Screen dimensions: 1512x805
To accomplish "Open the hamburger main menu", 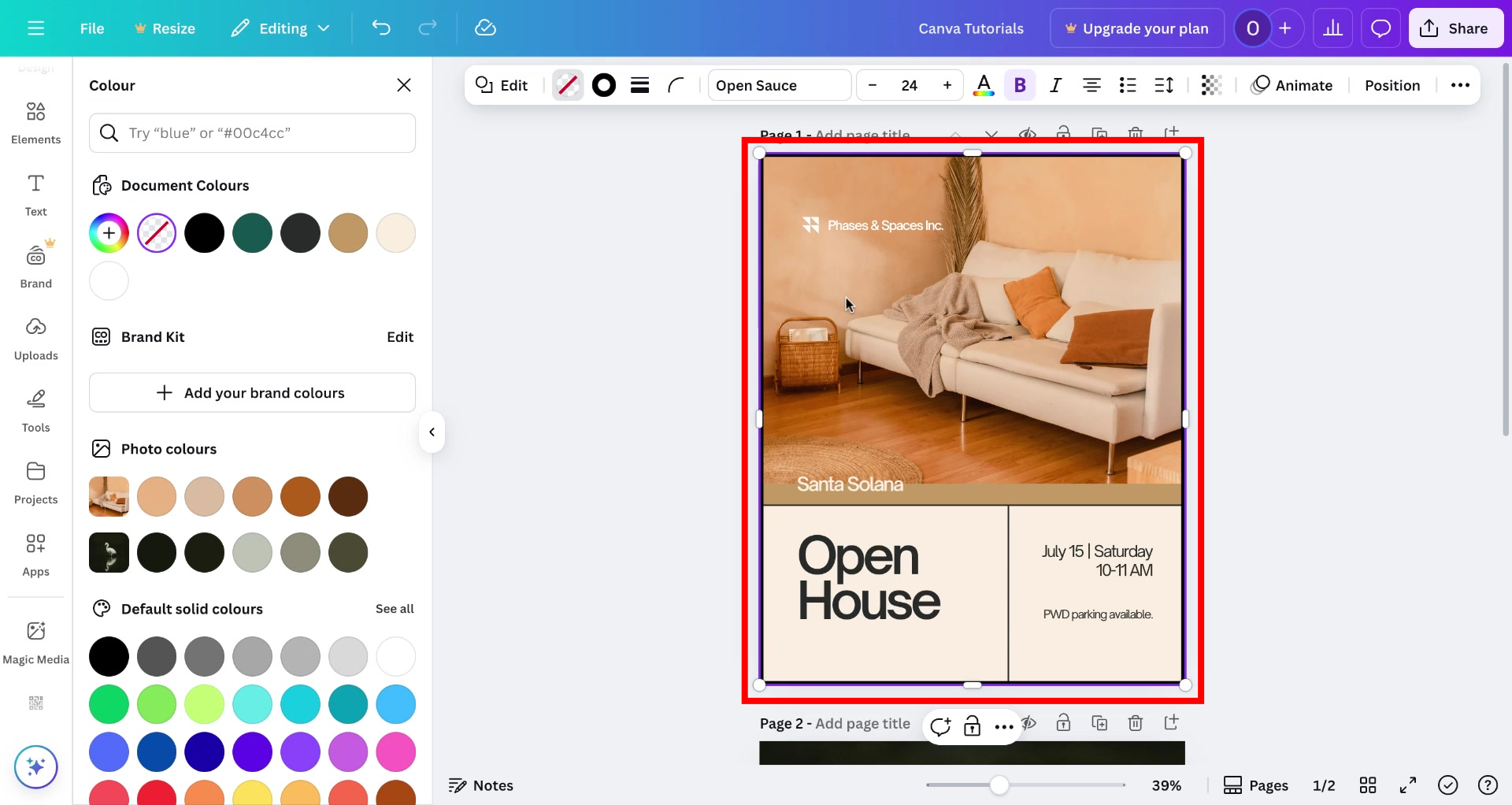I will pos(35,28).
